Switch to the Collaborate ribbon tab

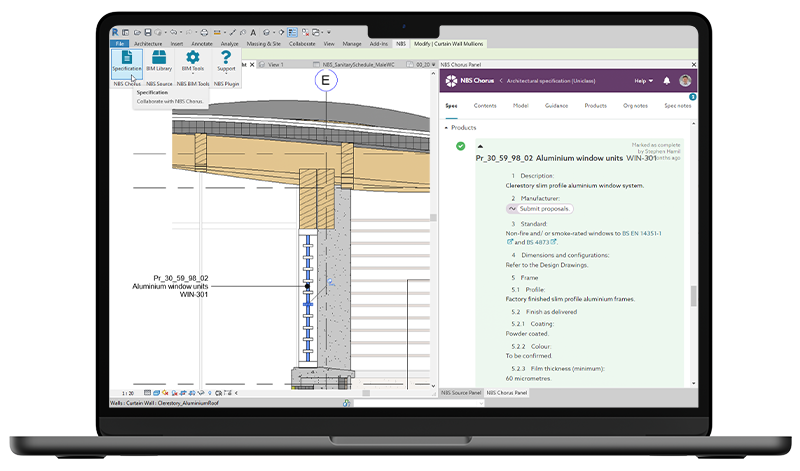(x=302, y=44)
